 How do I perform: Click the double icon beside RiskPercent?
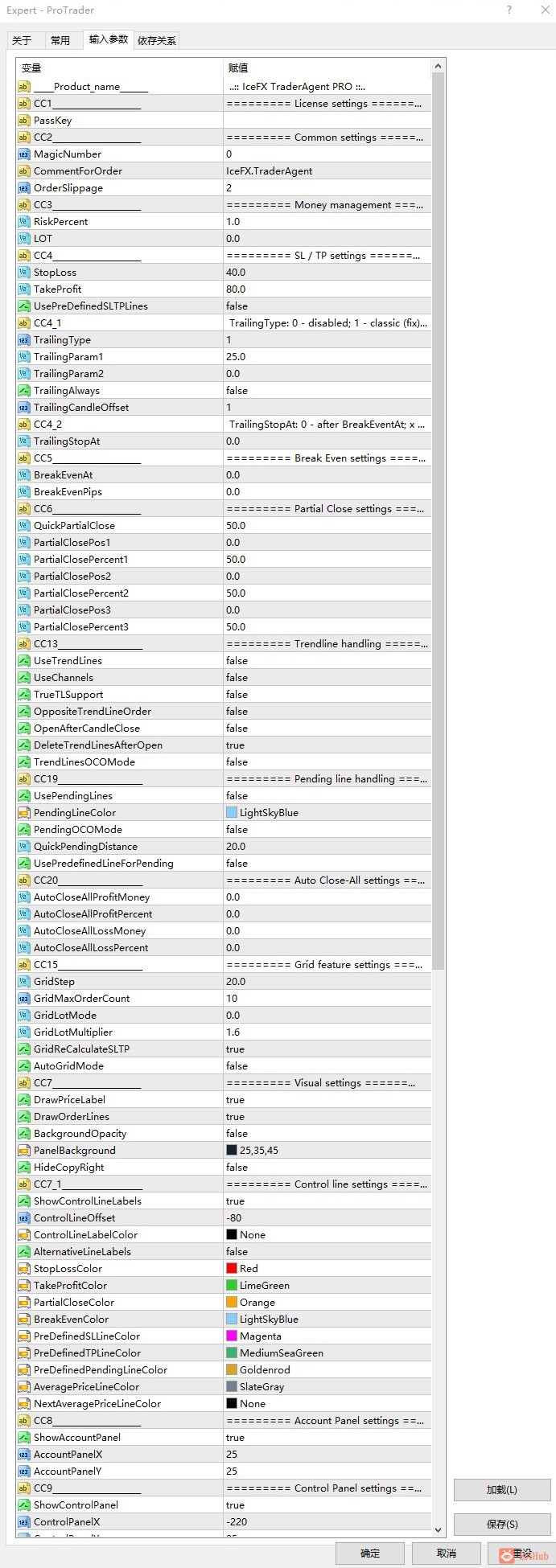point(23,222)
